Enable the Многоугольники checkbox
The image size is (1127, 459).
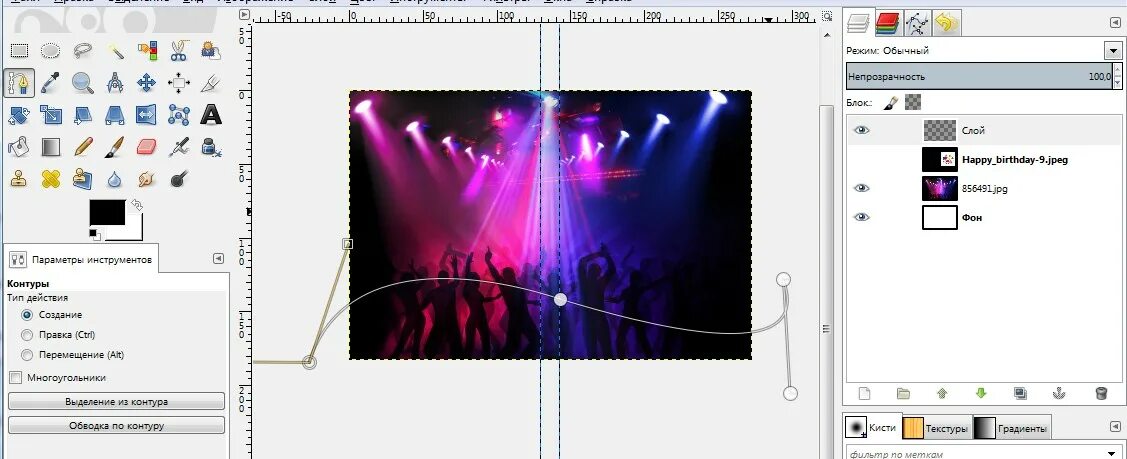(x=58, y=377)
